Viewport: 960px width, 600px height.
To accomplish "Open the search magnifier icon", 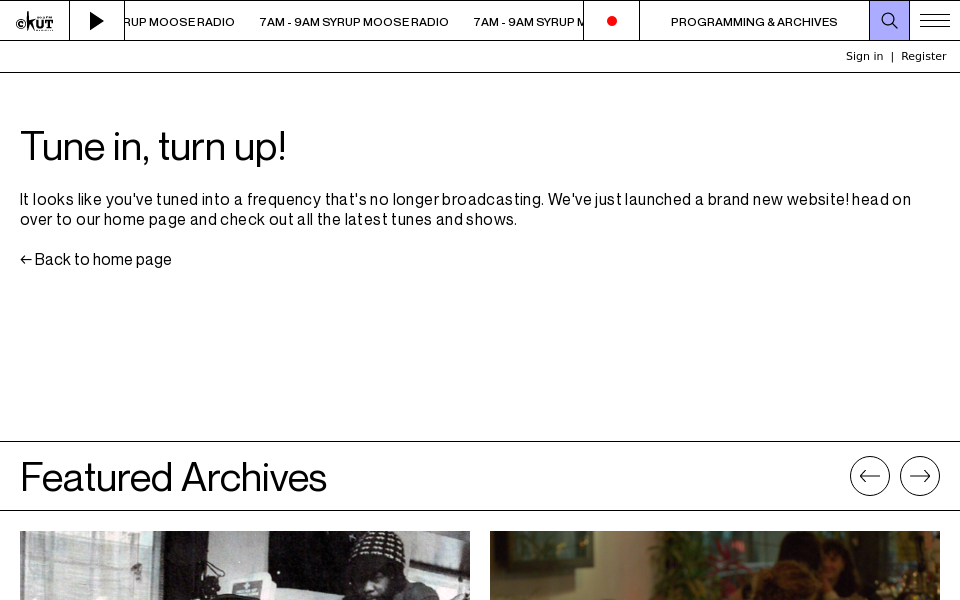I will pos(889,21).
